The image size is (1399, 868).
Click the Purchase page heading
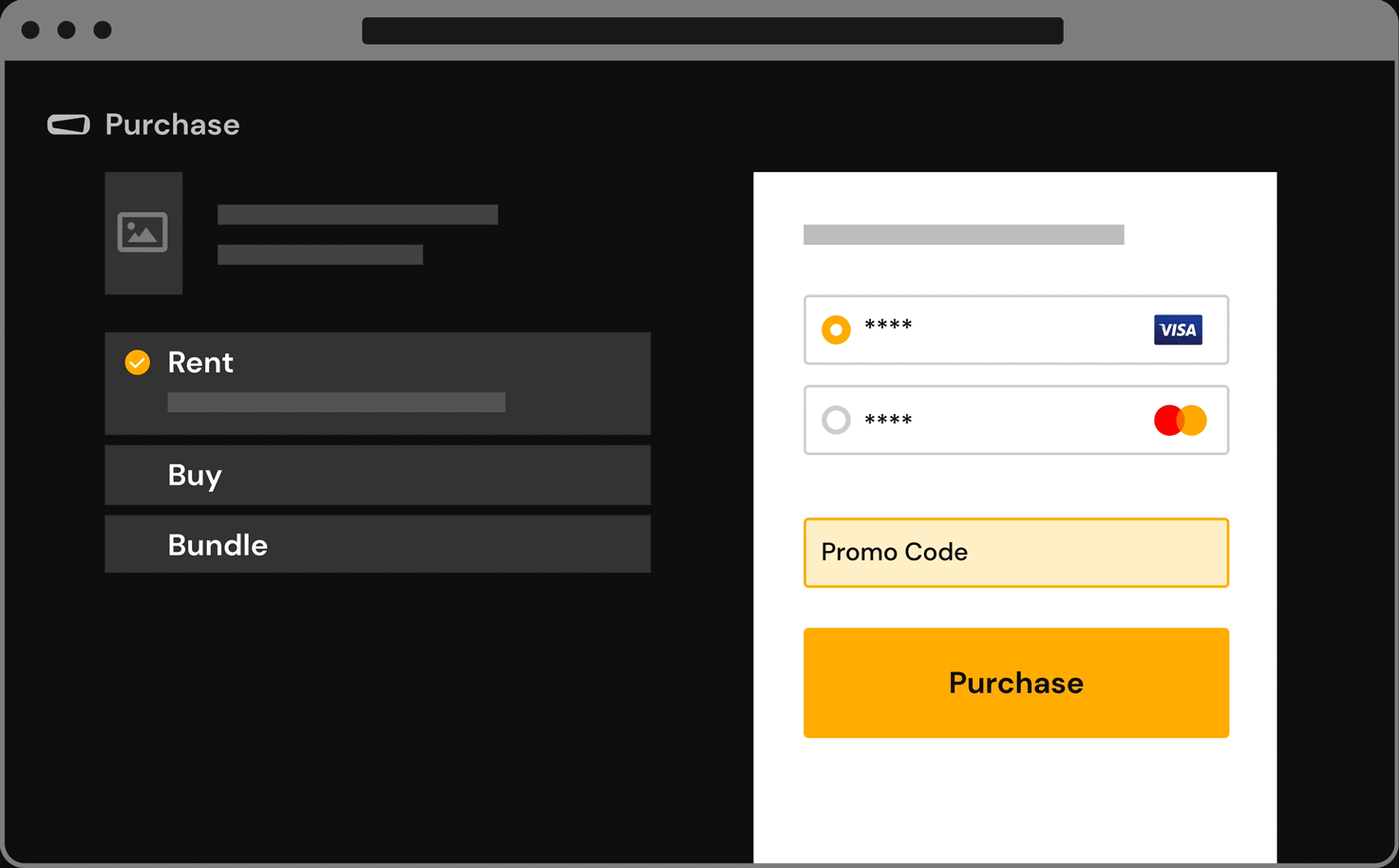coord(172,124)
